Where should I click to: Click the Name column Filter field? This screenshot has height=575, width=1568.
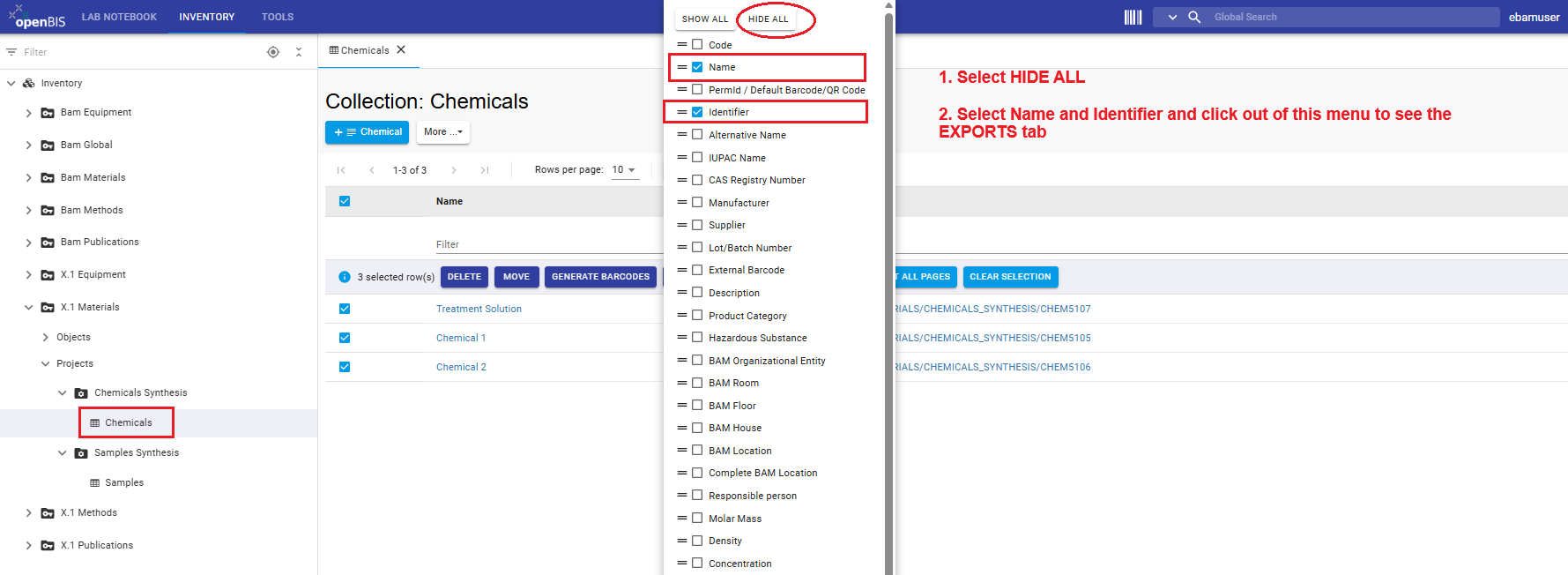(548, 244)
